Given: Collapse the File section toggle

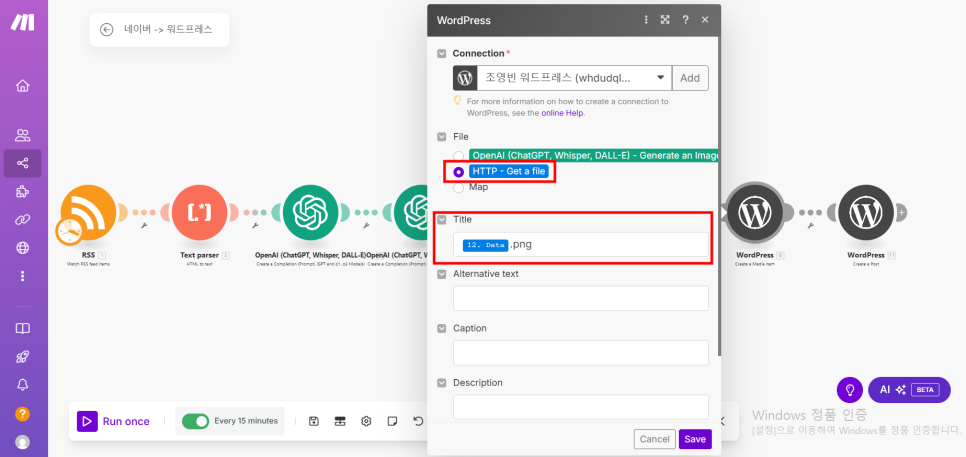Looking at the screenshot, I should pos(442,137).
